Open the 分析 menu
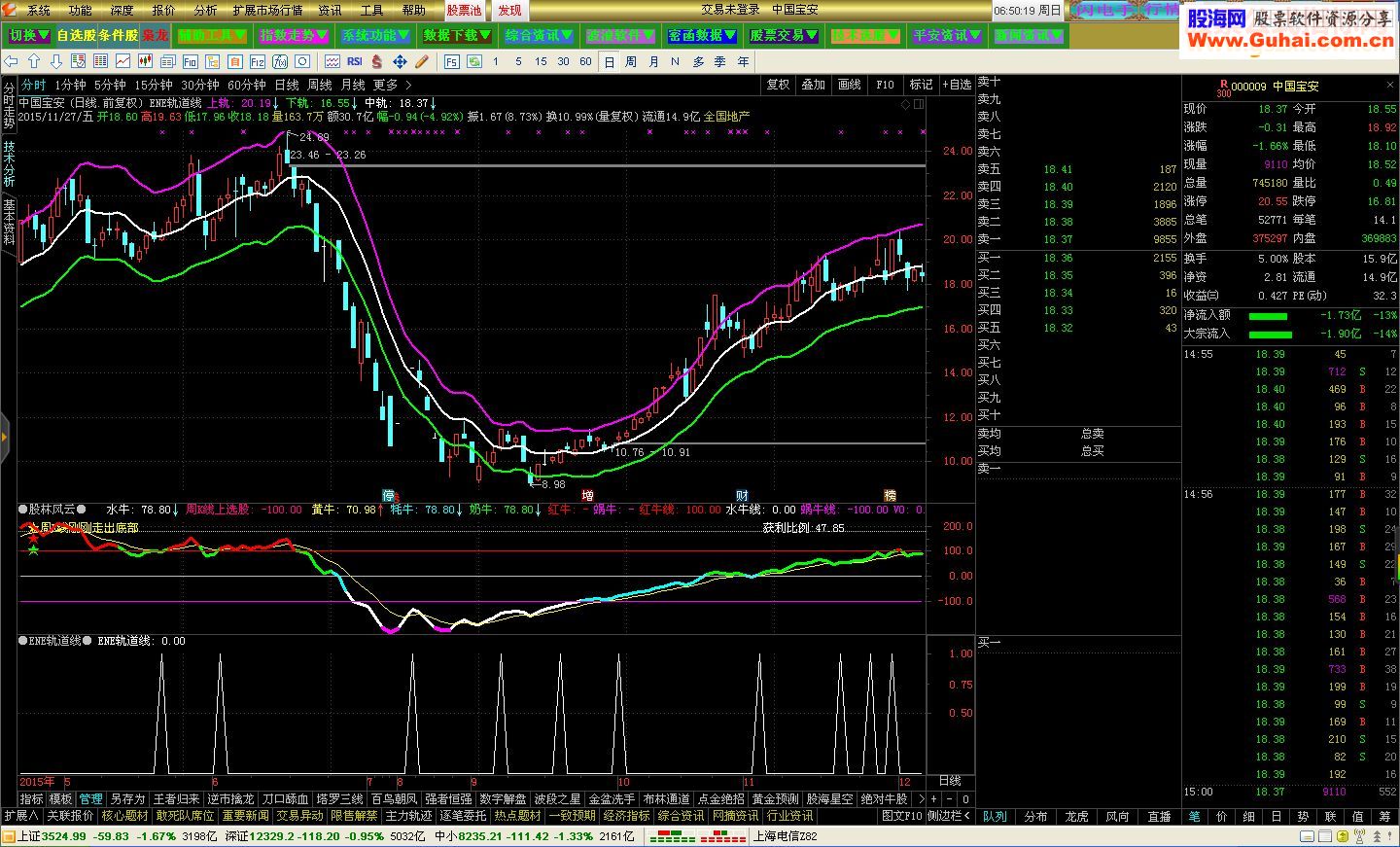The width and height of the screenshot is (1400, 847). [x=205, y=10]
